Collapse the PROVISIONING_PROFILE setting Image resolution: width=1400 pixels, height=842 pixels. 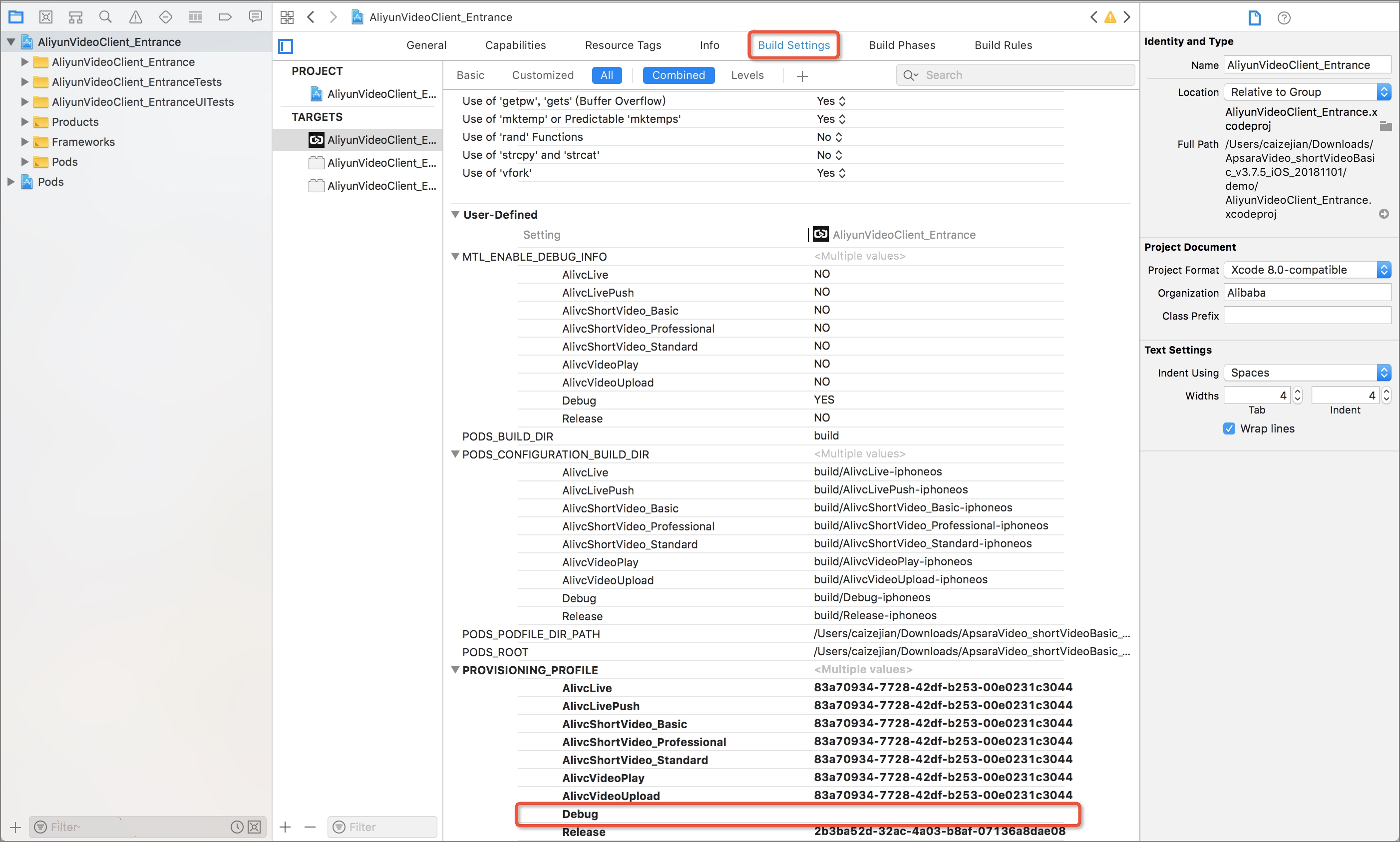click(x=455, y=670)
